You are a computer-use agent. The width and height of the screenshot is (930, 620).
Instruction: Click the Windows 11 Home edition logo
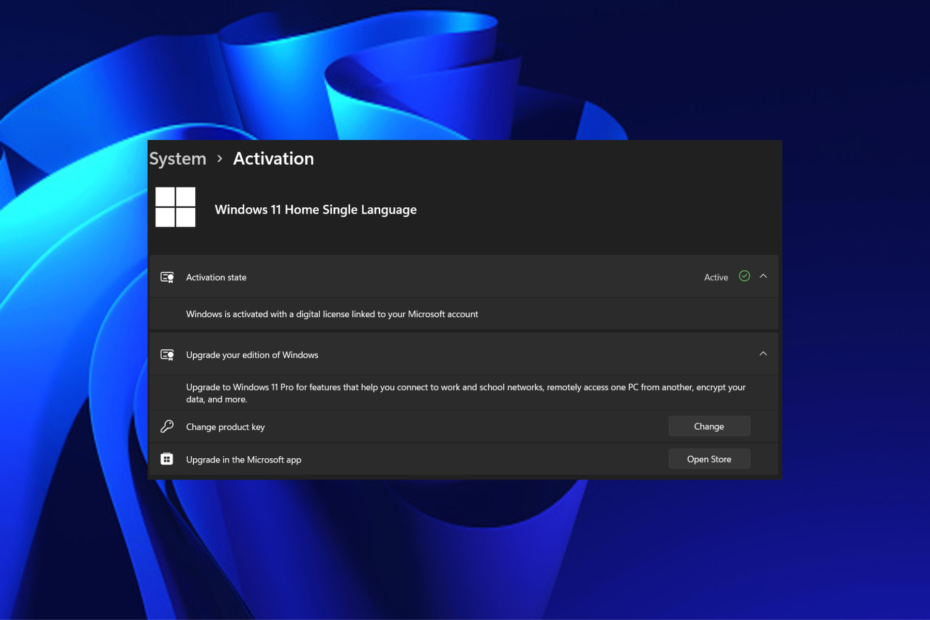tap(176, 206)
